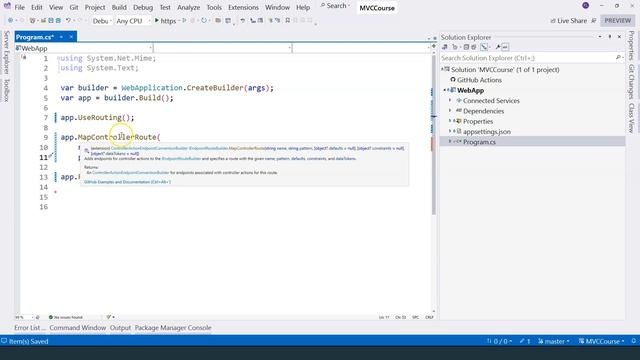Open the Tools menu
640x360 pixels.
214,7
